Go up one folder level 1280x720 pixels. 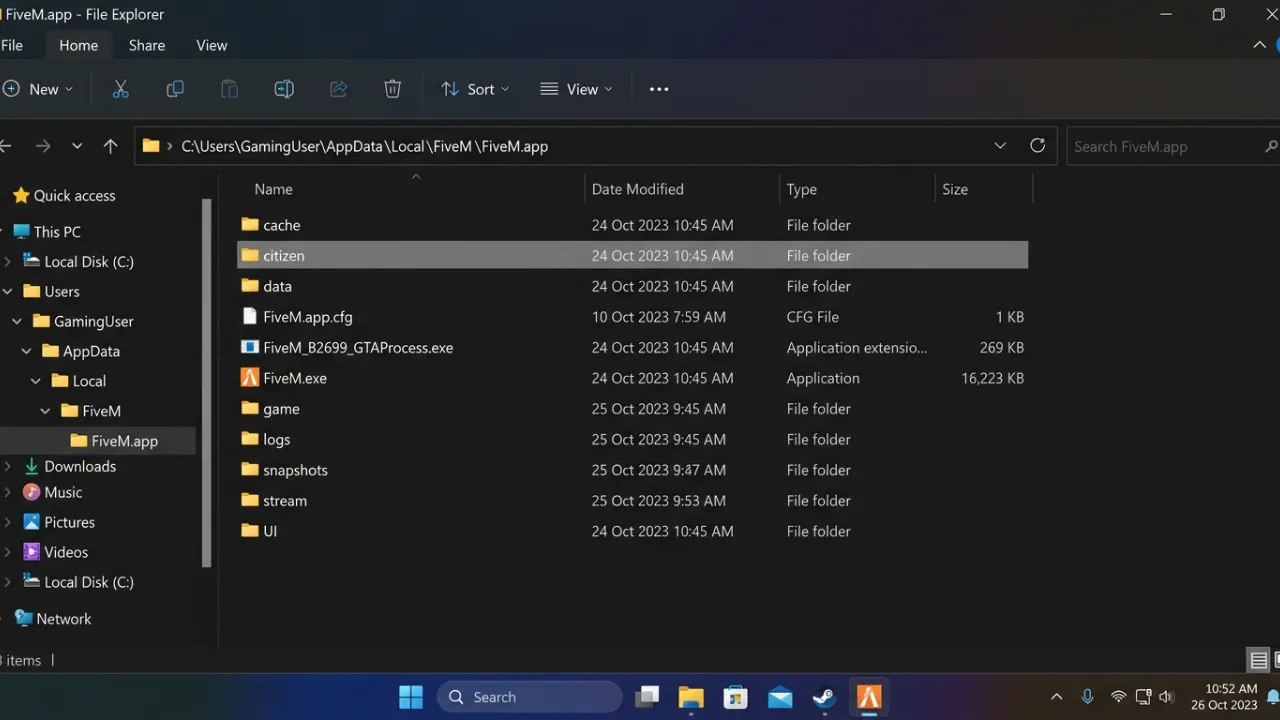pyautogui.click(x=110, y=146)
